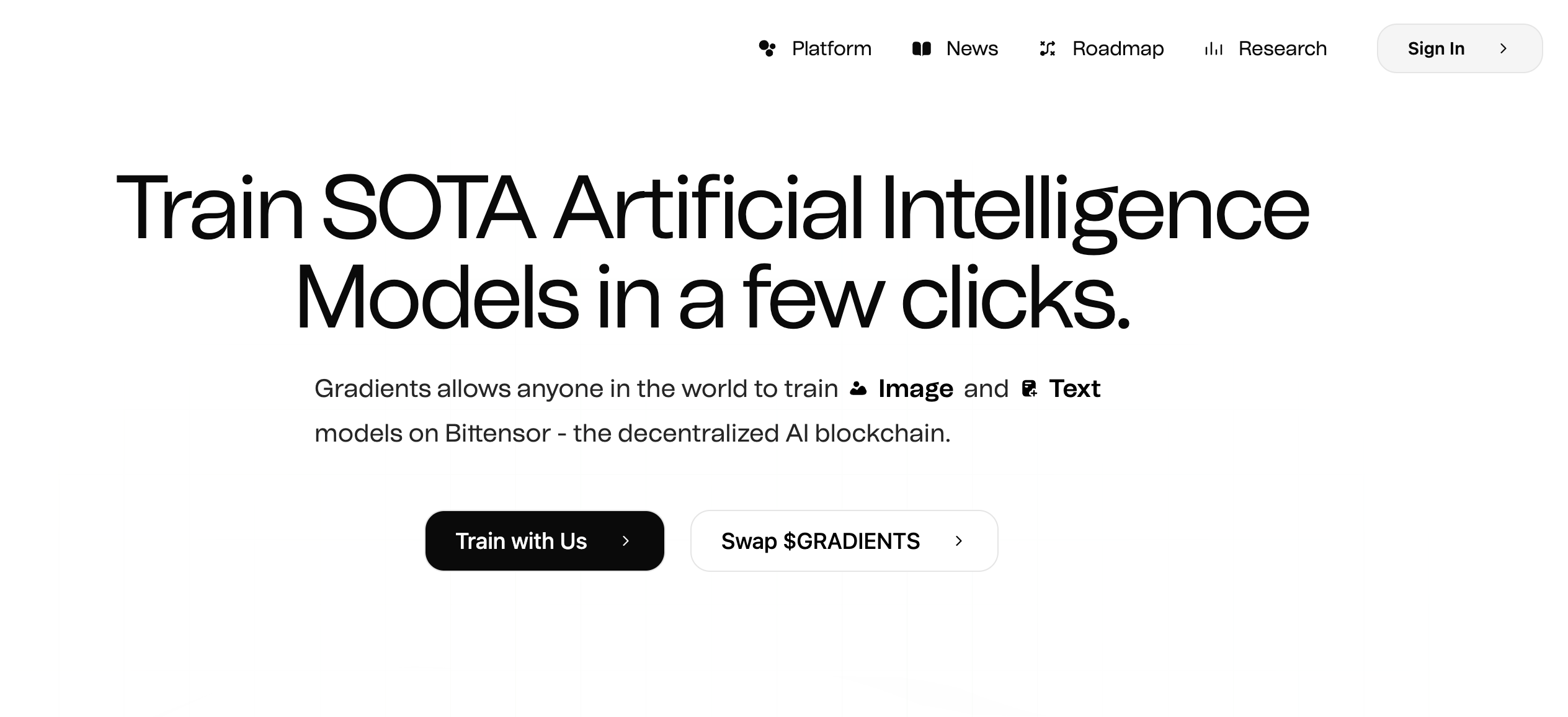Viewport: 1568px width, 717px height.
Task: Expand Research from the top navigation
Action: point(1282,48)
